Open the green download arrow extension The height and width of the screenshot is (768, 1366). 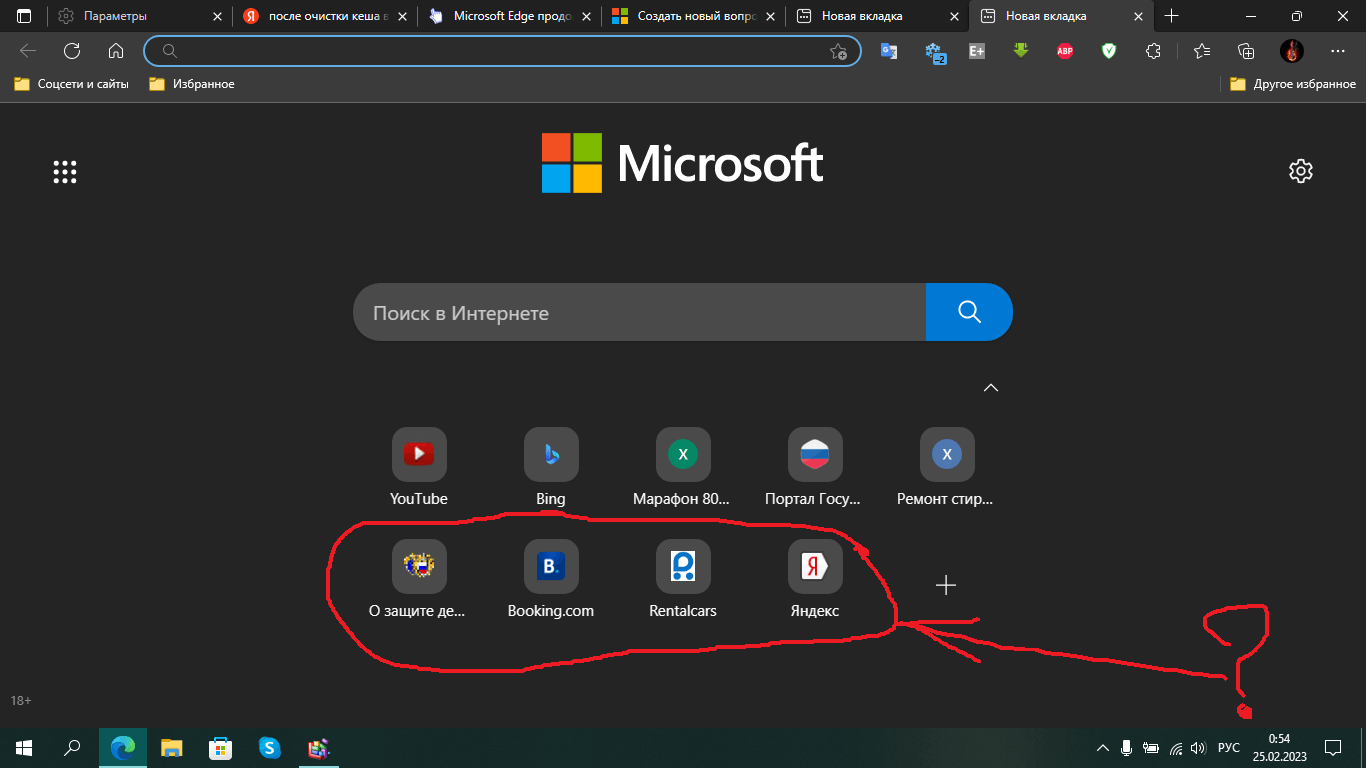click(x=1021, y=51)
